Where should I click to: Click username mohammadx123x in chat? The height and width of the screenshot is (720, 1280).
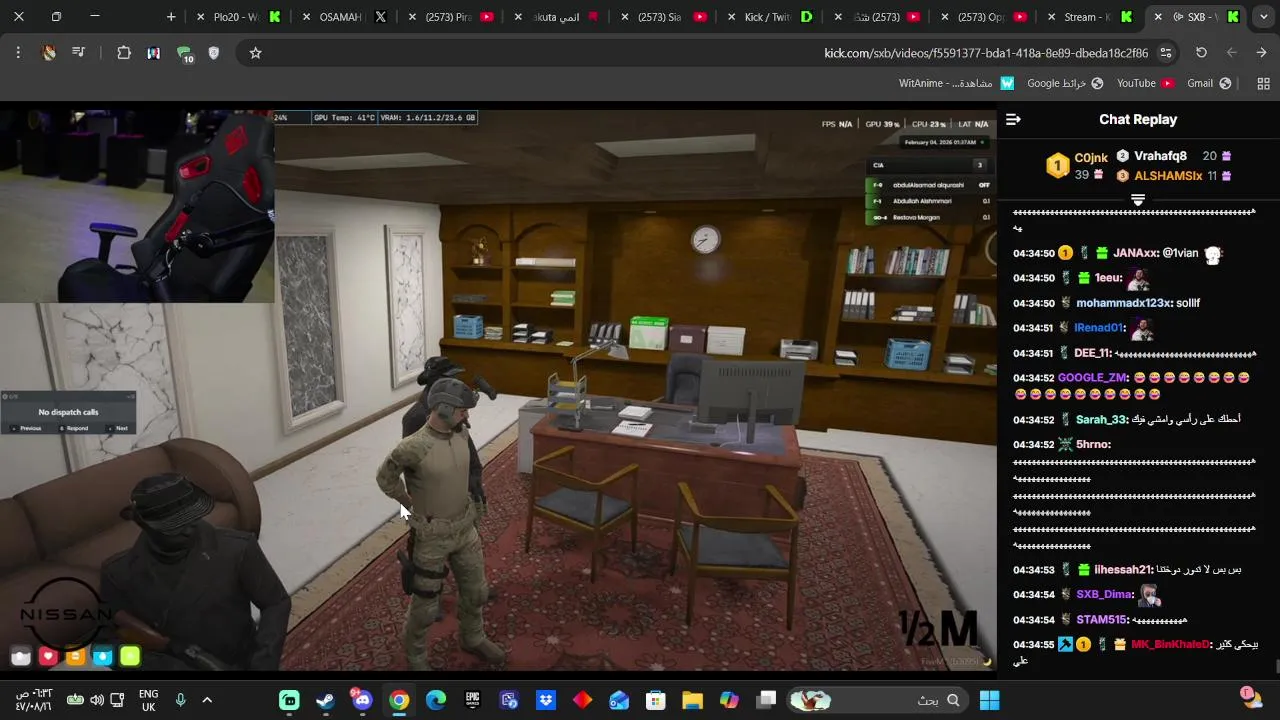[x=1123, y=303]
